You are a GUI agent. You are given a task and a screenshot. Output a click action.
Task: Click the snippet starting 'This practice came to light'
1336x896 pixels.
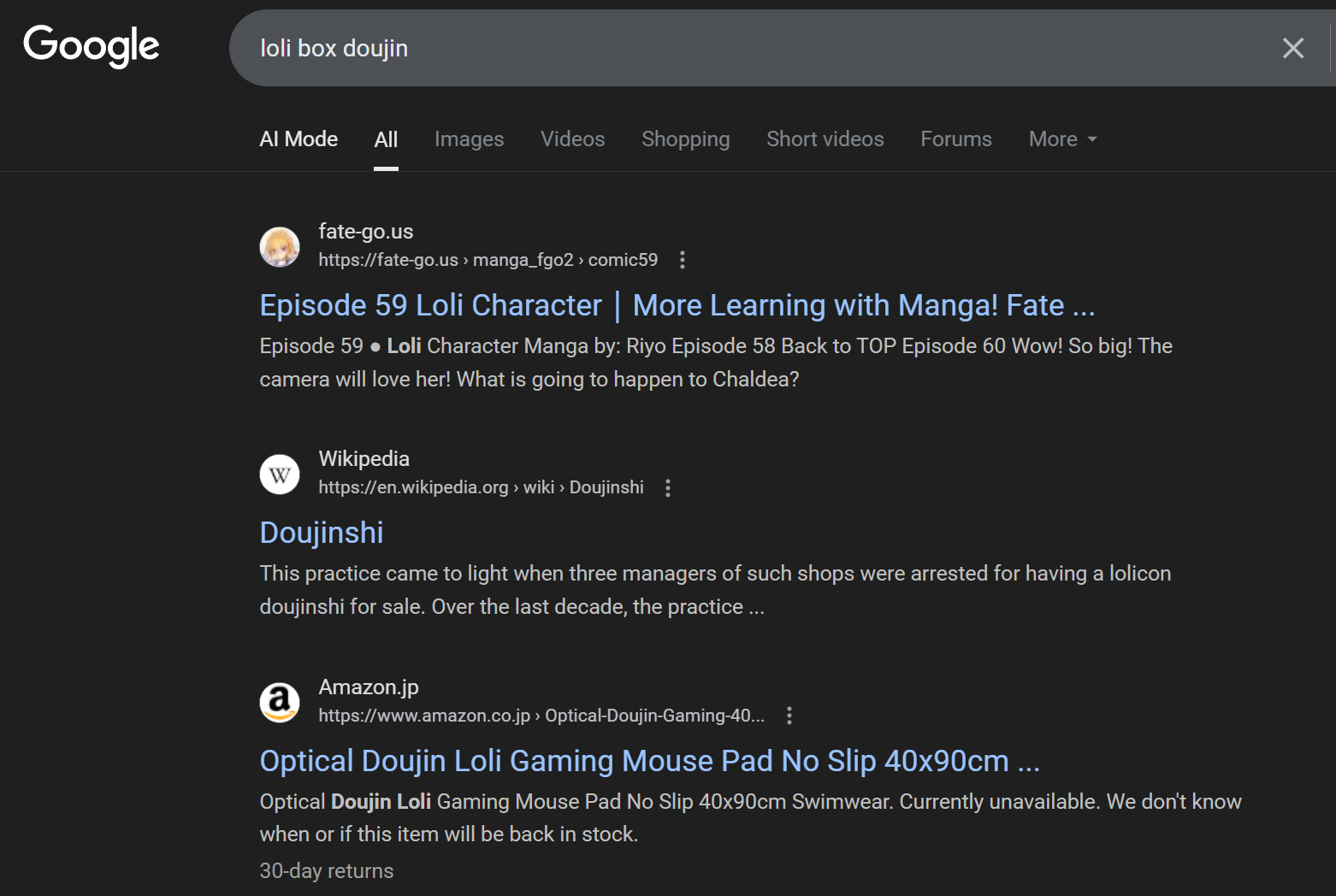(715, 590)
